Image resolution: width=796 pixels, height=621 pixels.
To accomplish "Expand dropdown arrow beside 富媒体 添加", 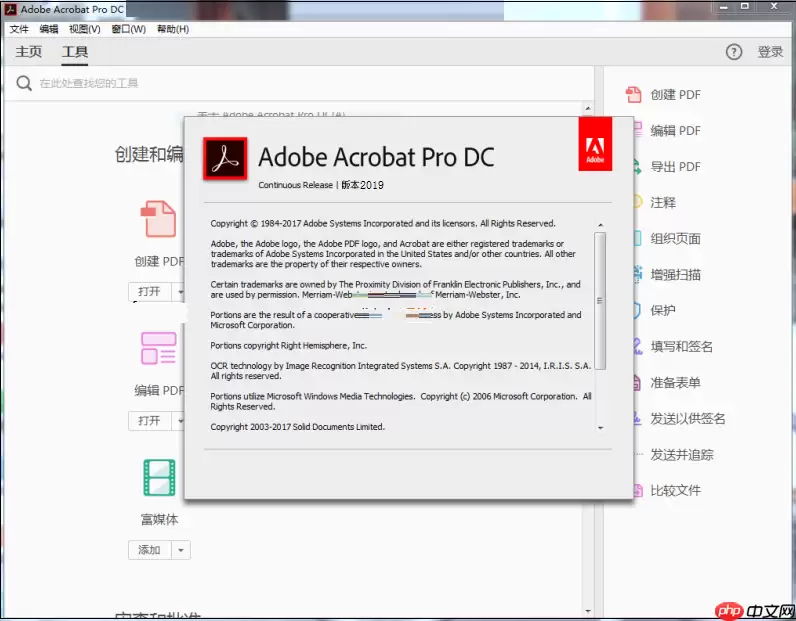I will click(181, 550).
